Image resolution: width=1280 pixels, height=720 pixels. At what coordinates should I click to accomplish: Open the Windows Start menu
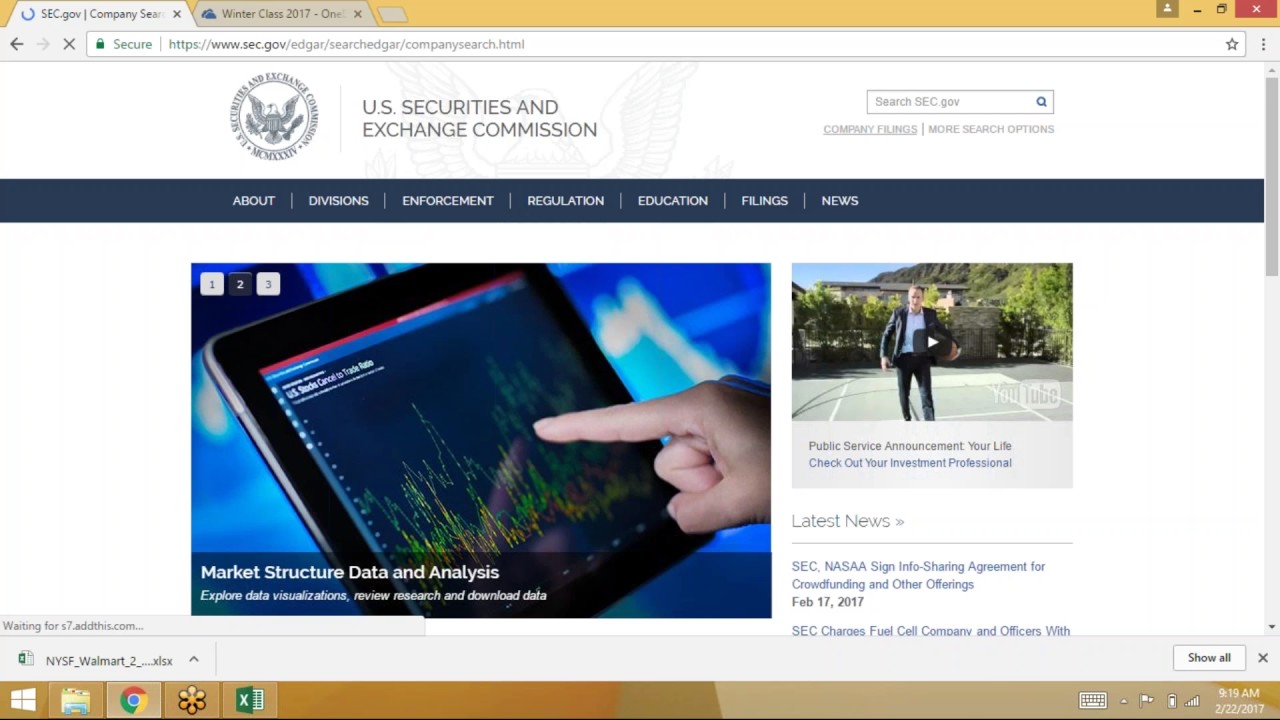tap(23, 700)
